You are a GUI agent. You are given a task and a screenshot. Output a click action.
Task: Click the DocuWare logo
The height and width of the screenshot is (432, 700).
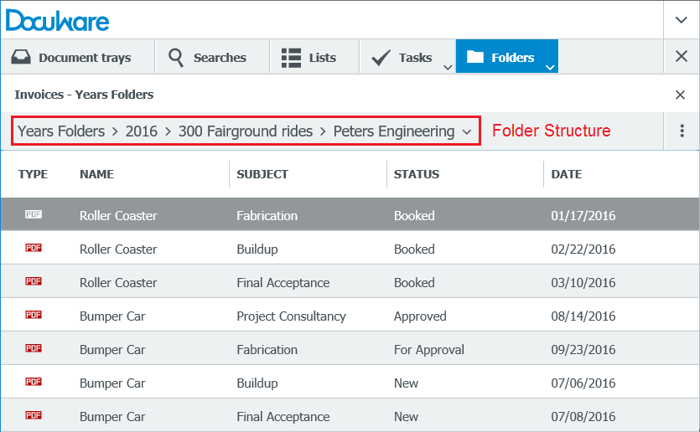click(62, 21)
